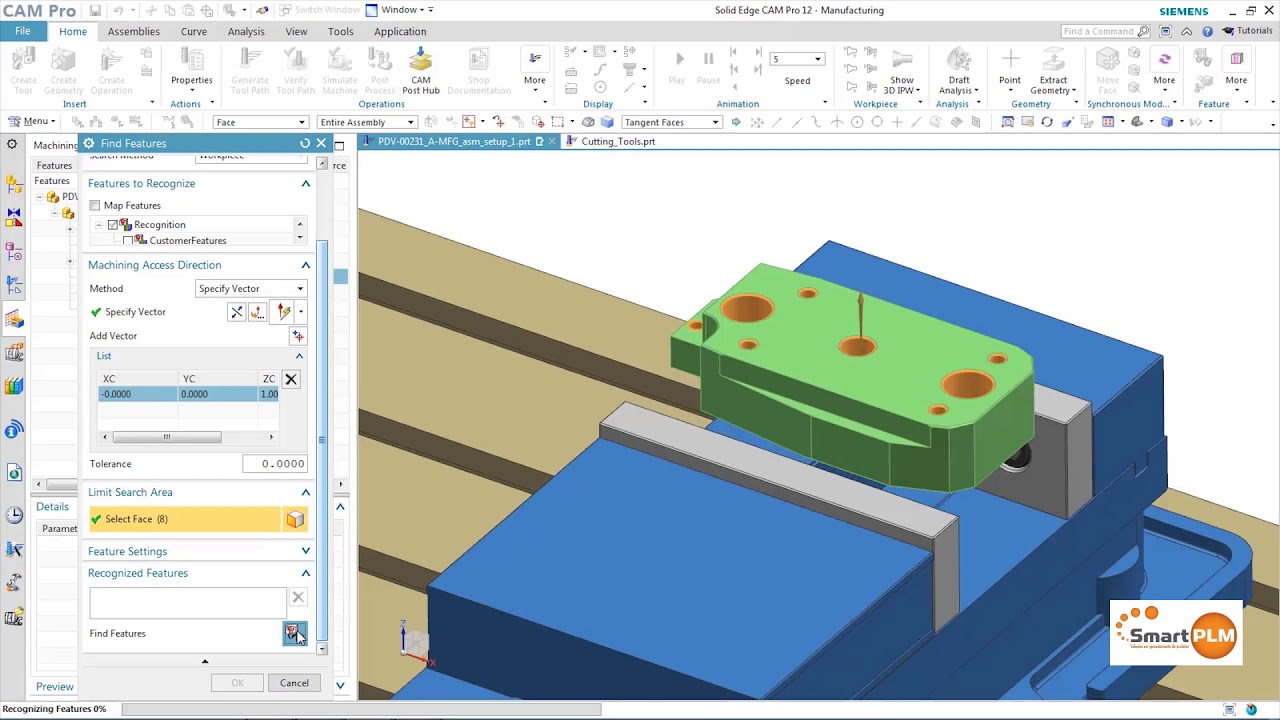Collapse the Limit Search Area section
Screen dimensions: 1280x720
point(306,492)
